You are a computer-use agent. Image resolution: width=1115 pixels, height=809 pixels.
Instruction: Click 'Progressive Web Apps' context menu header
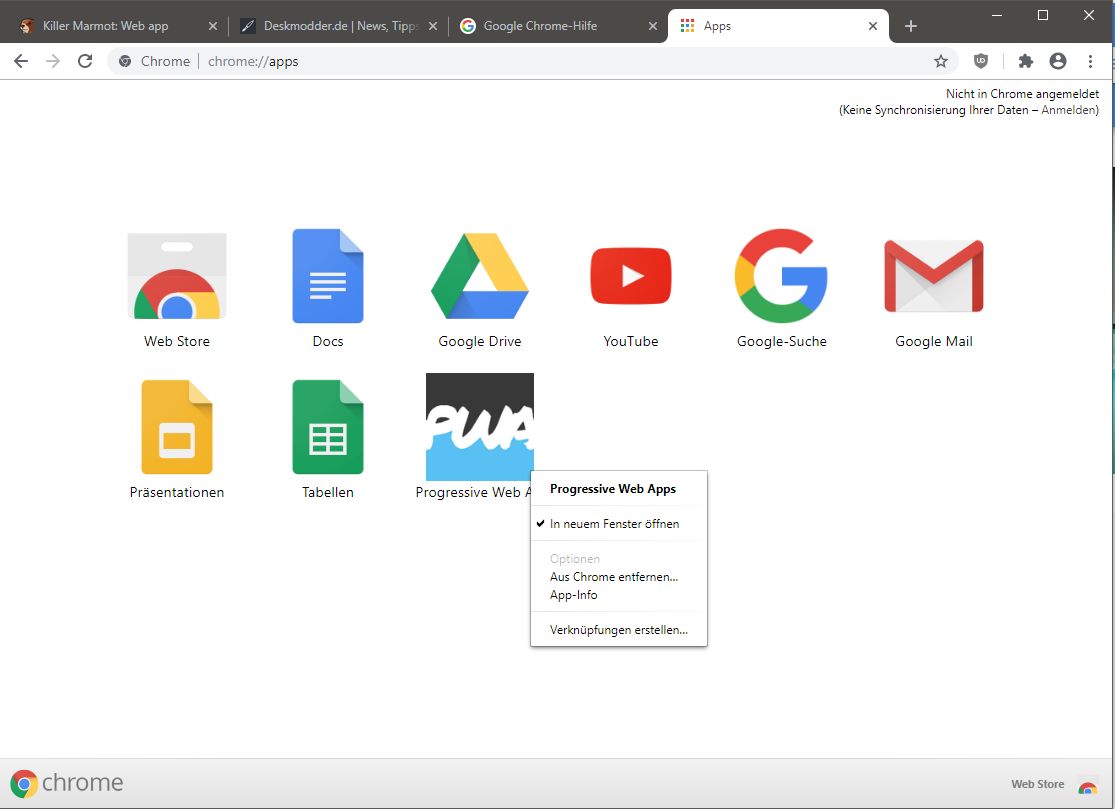tap(613, 489)
